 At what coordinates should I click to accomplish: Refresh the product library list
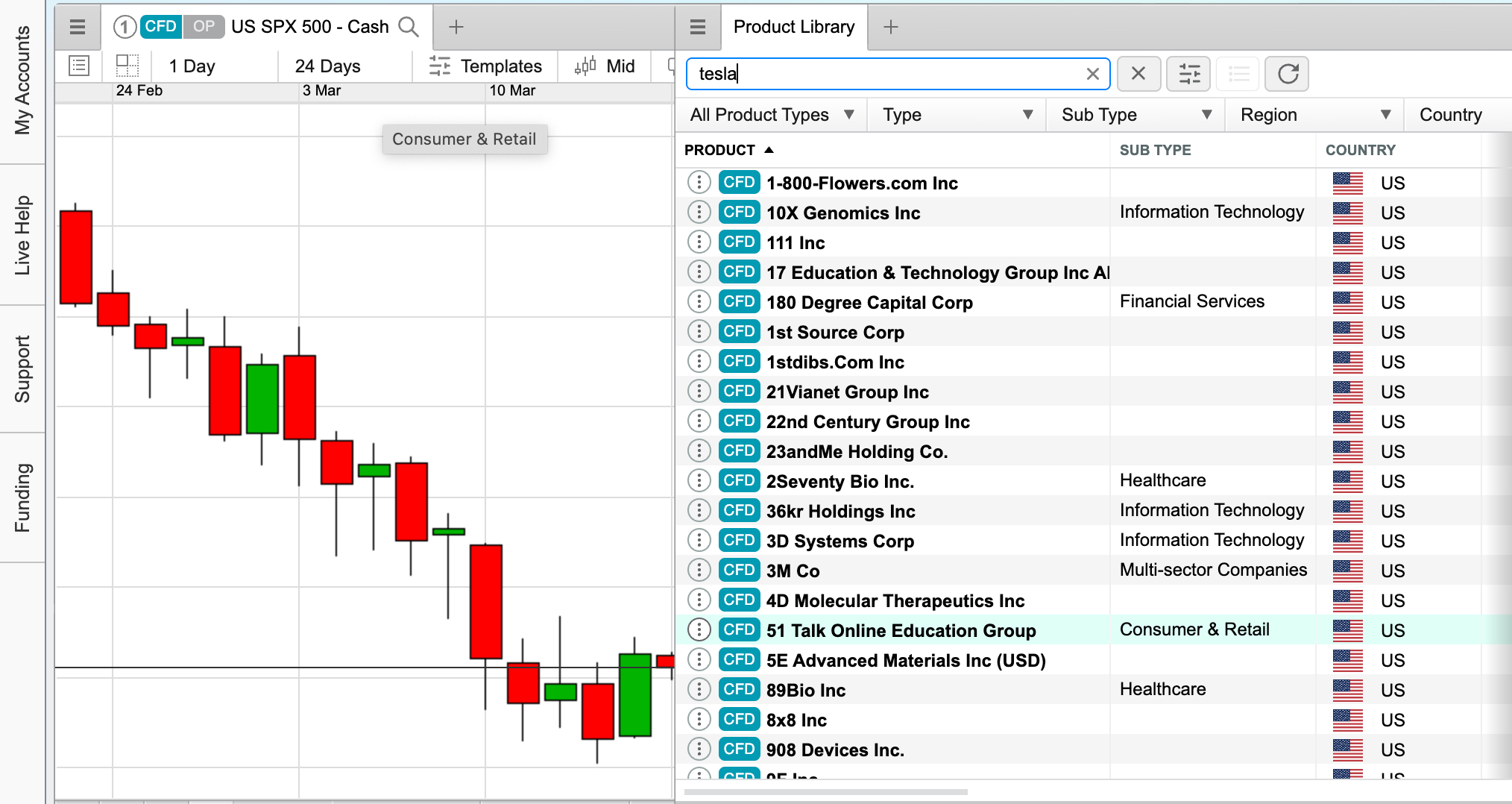[x=1288, y=74]
